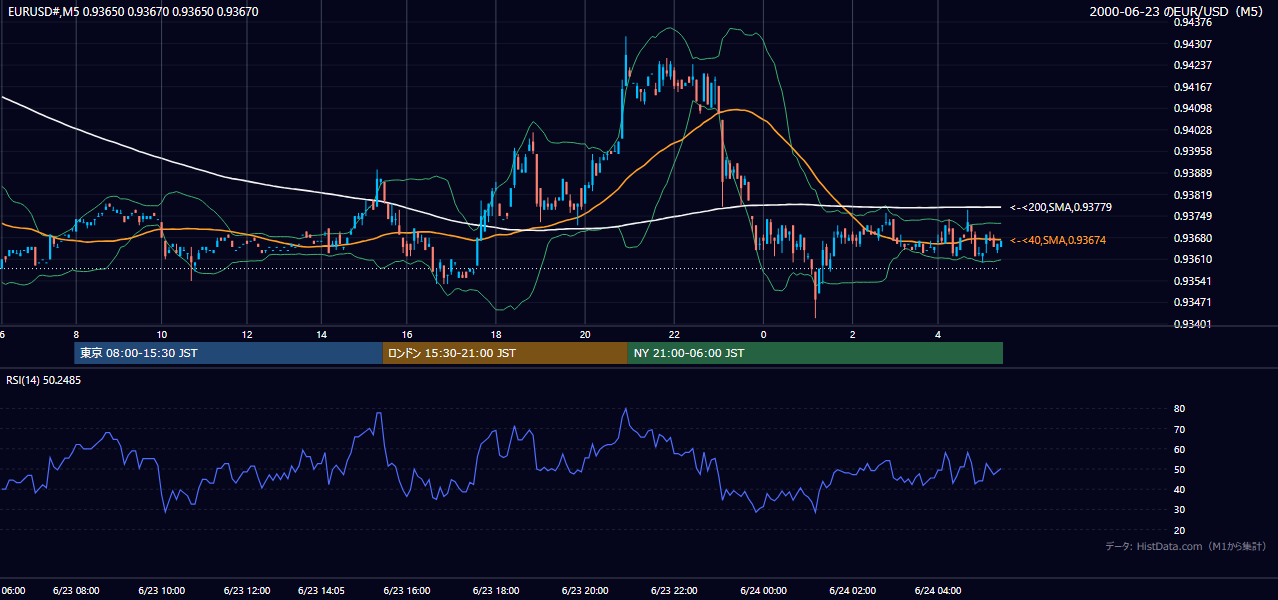The width and height of the screenshot is (1278, 600).
Task: Click hour marker 12 under the price chart
Action: 247,334
